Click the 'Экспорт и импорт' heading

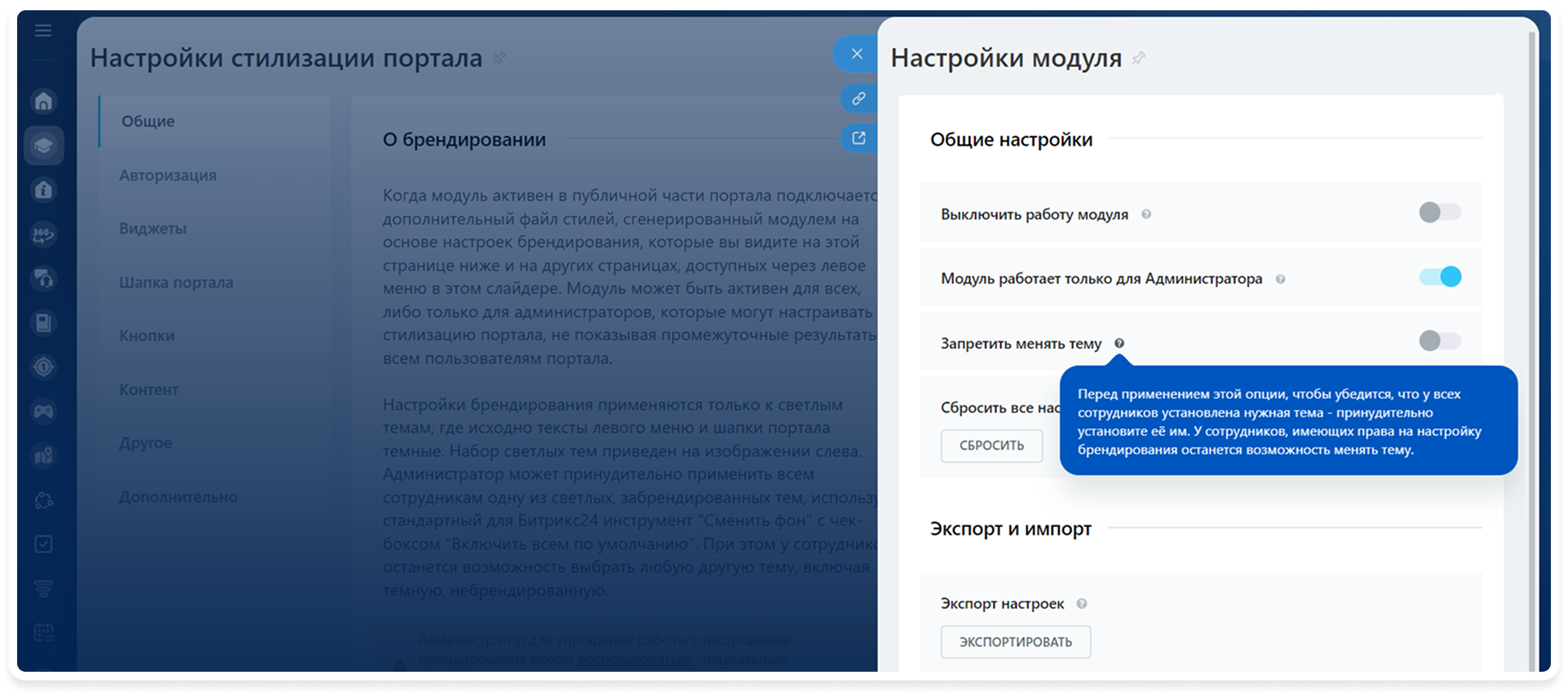pos(1011,529)
